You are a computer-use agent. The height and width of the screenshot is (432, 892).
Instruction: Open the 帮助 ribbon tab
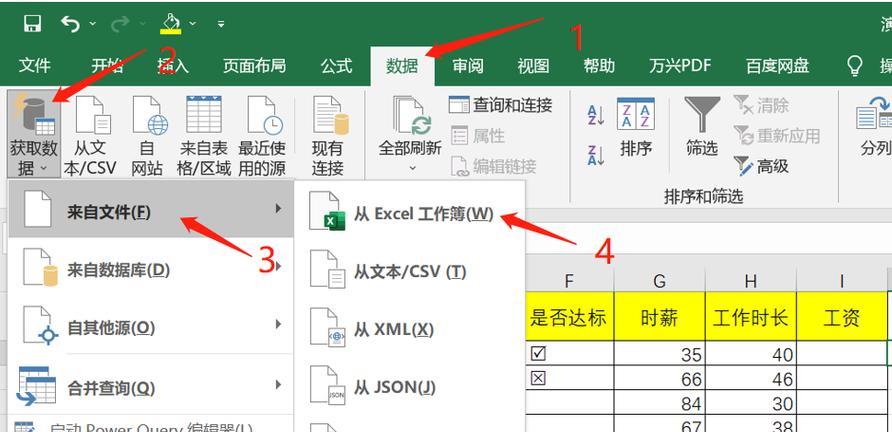click(x=599, y=66)
